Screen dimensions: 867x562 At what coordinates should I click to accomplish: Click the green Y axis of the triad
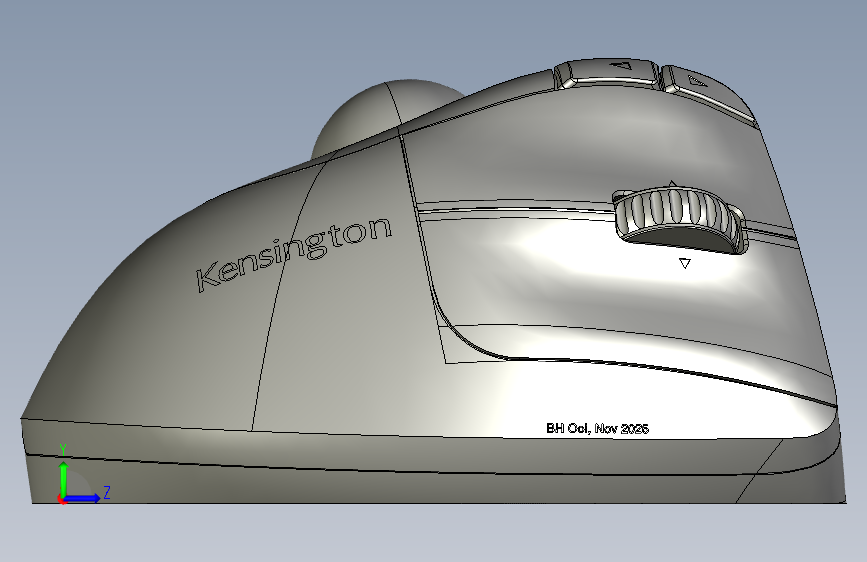[64, 479]
